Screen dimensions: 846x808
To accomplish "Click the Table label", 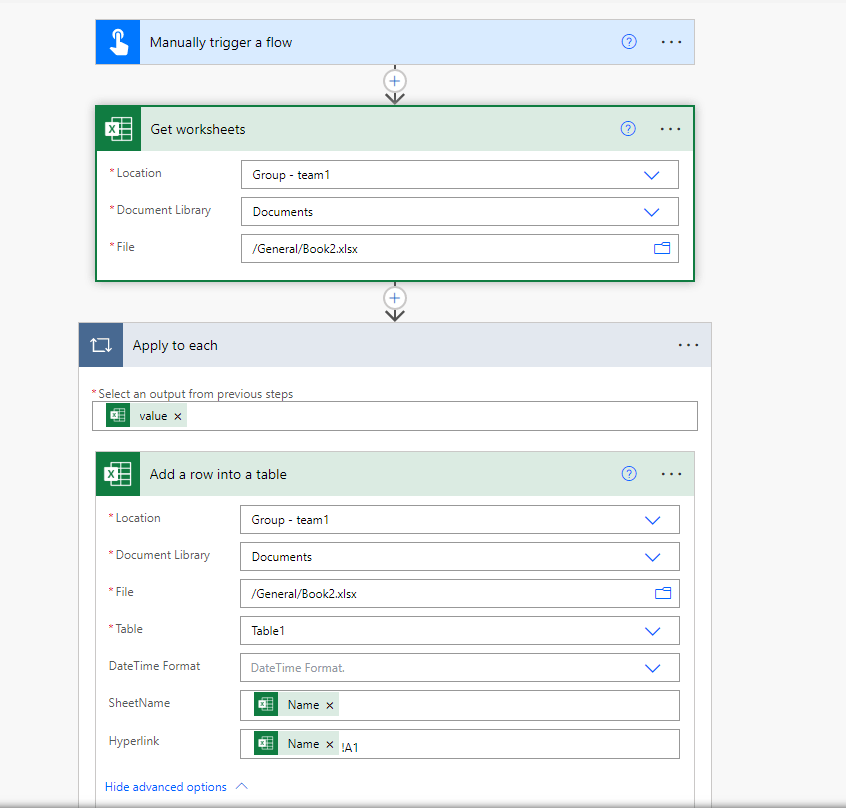I will pyautogui.click(x=128, y=629).
